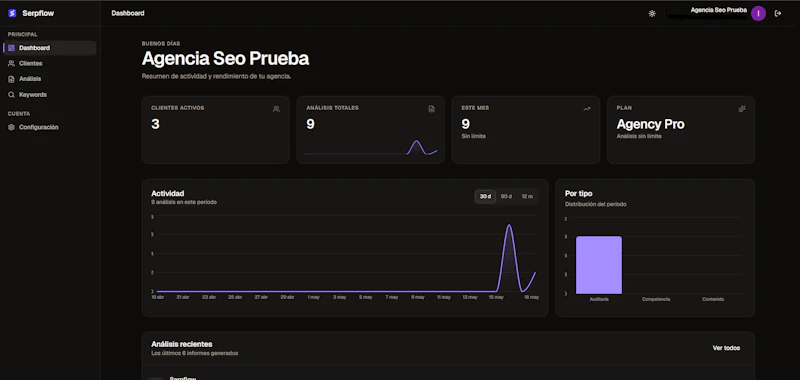Image resolution: width=800 pixels, height=380 pixels.
Task: Open the purple user avatar
Action: click(758, 14)
